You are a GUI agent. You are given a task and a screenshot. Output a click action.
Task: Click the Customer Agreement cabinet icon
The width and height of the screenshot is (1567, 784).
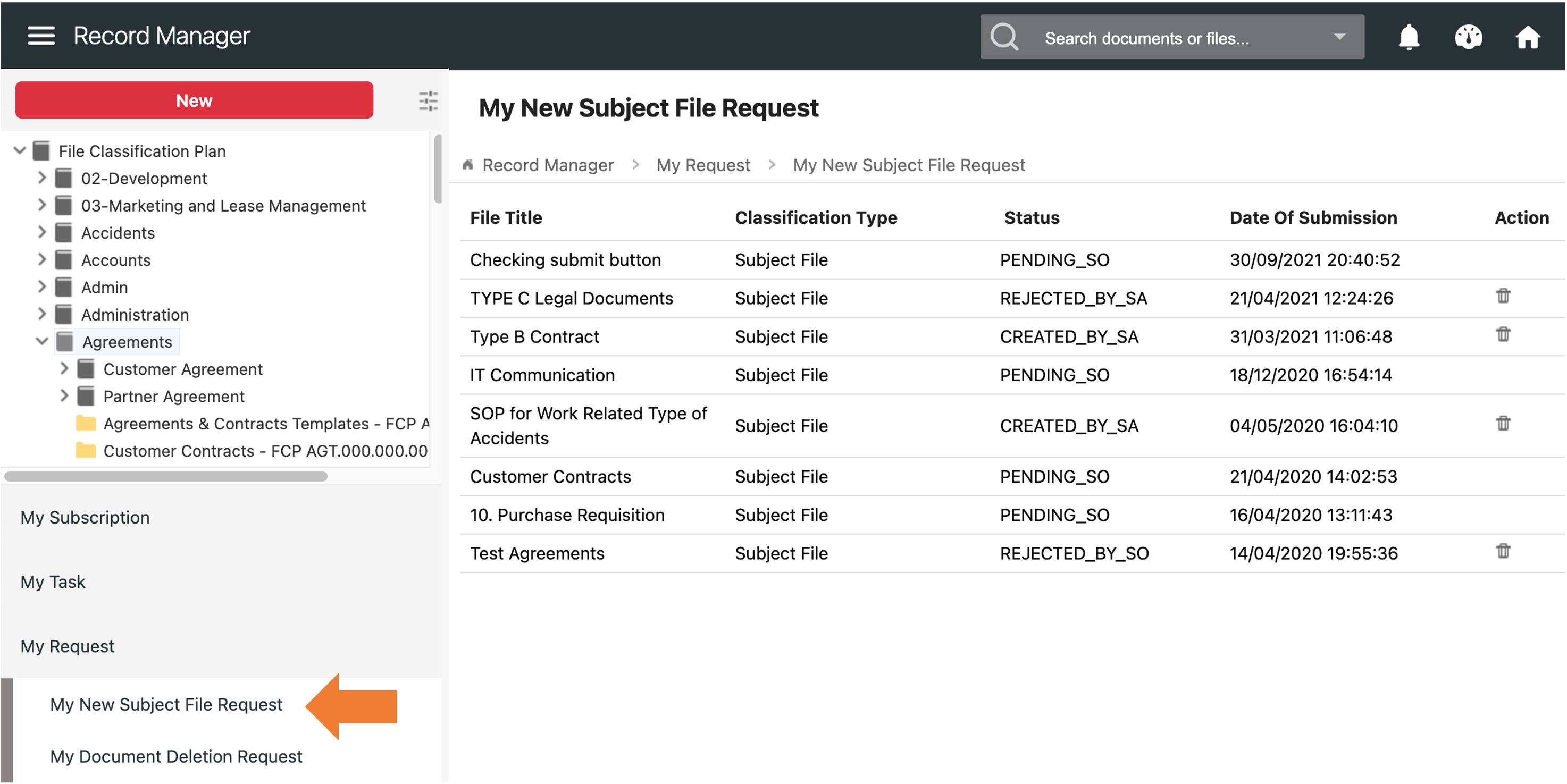click(86, 369)
